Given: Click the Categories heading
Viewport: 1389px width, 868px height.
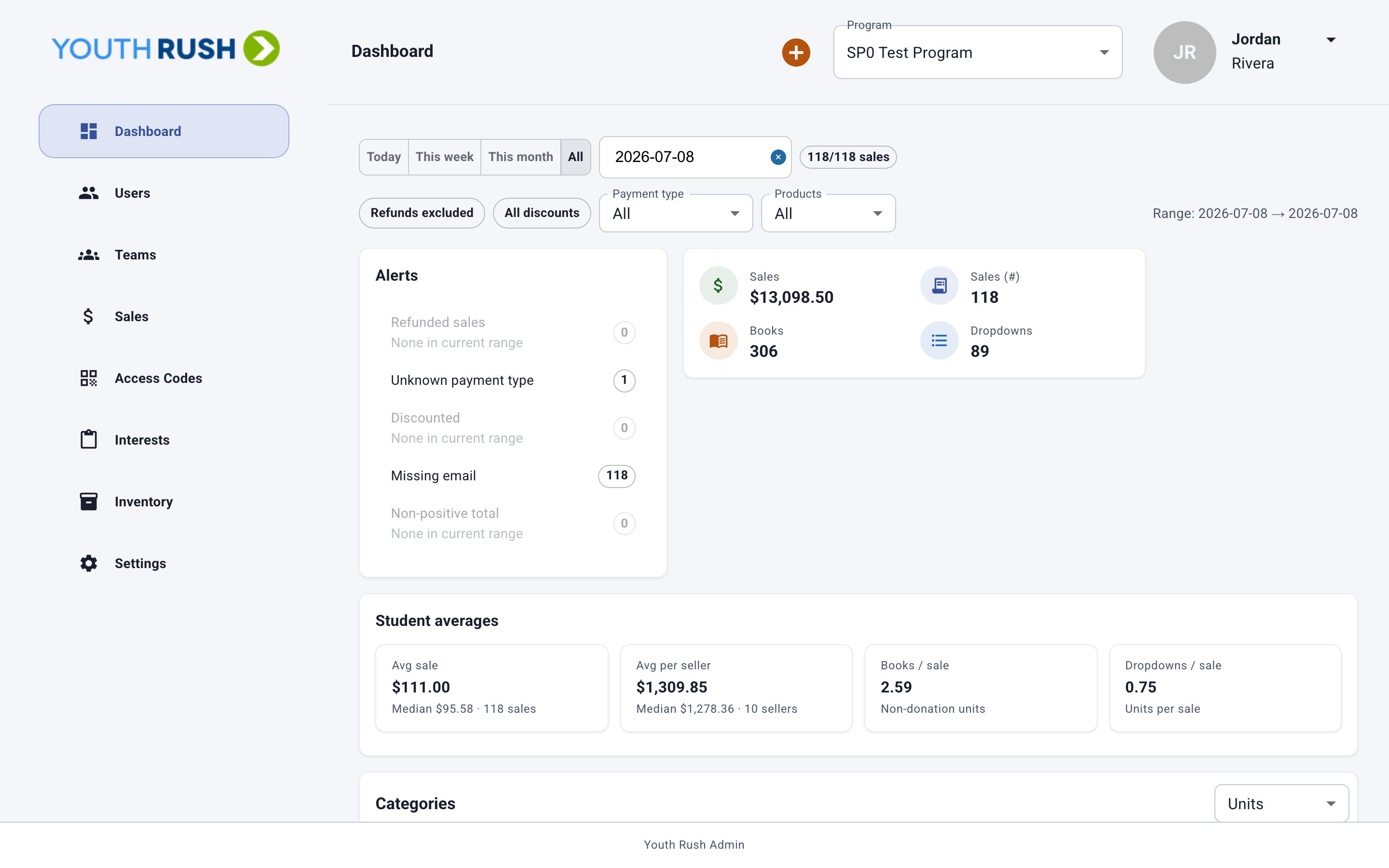Looking at the screenshot, I should pyautogui.click(x=415, y=804).
